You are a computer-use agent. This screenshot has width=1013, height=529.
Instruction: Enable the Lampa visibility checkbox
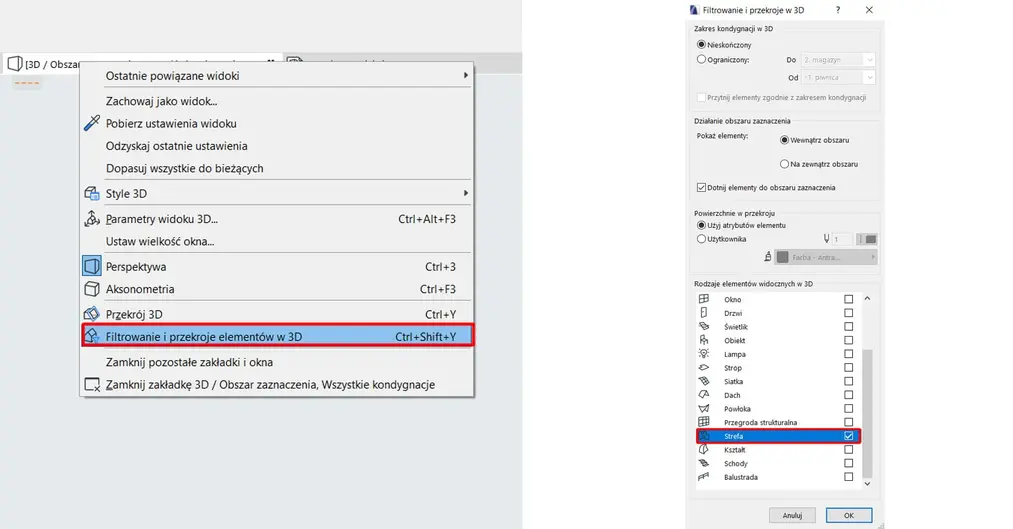point(848,354)
